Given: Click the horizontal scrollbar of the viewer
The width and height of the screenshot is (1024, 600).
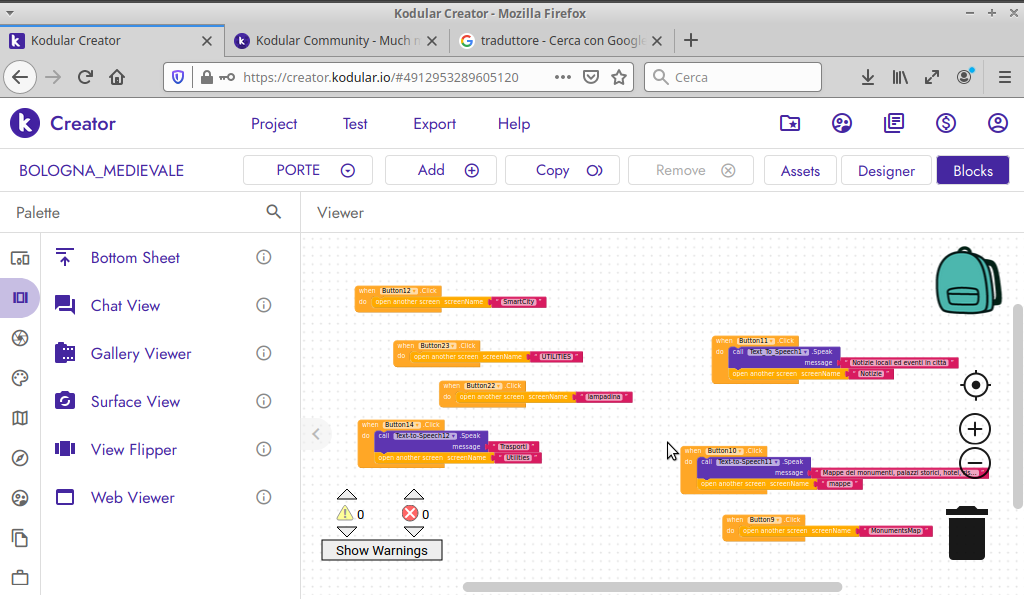Looking at the screenshot, I should [652, 587].
